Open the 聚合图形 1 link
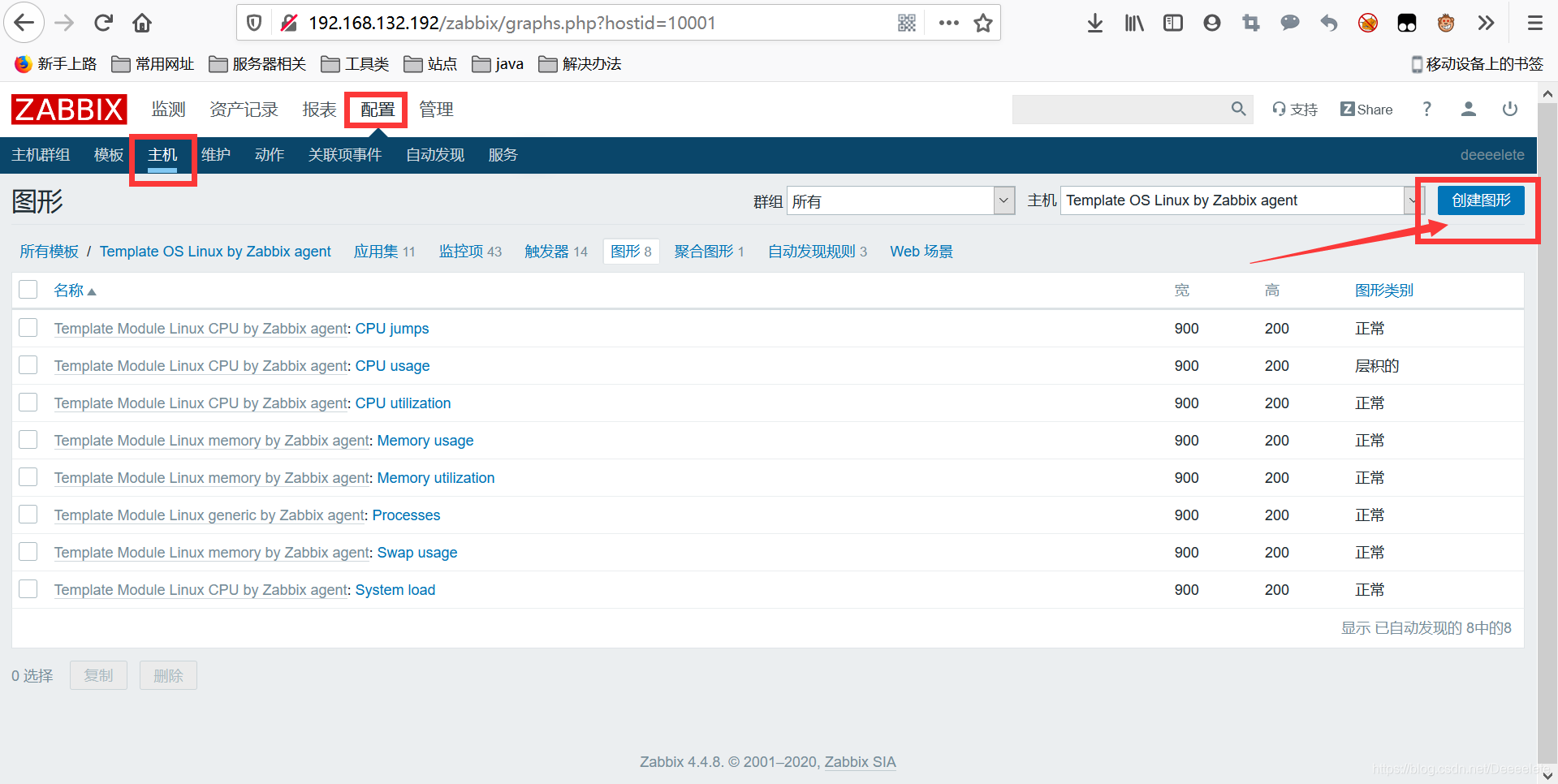This screenshot has height=784, width=1558. point(709,252)
